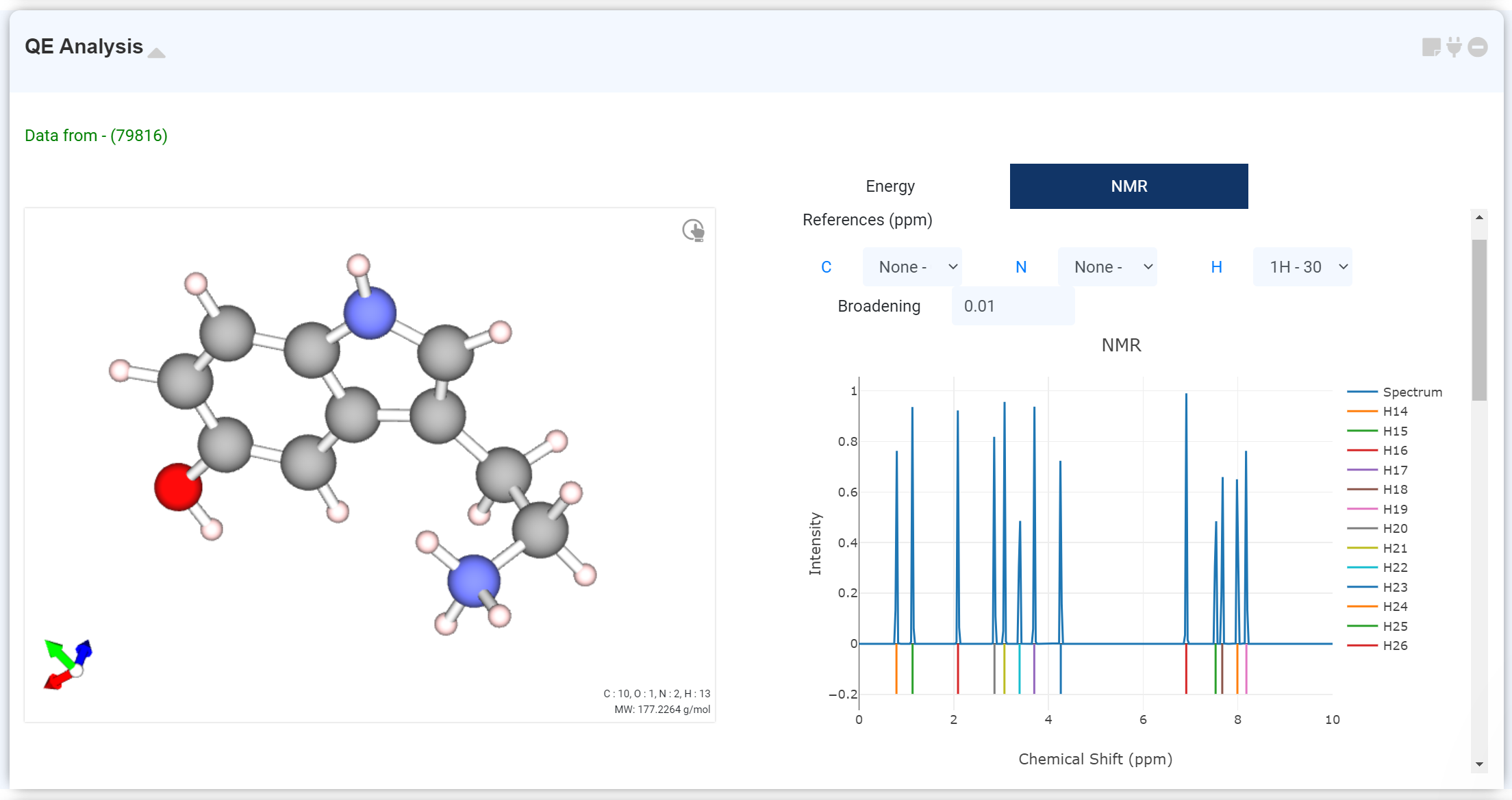Select the NMR tab

tap(1129, 186)
